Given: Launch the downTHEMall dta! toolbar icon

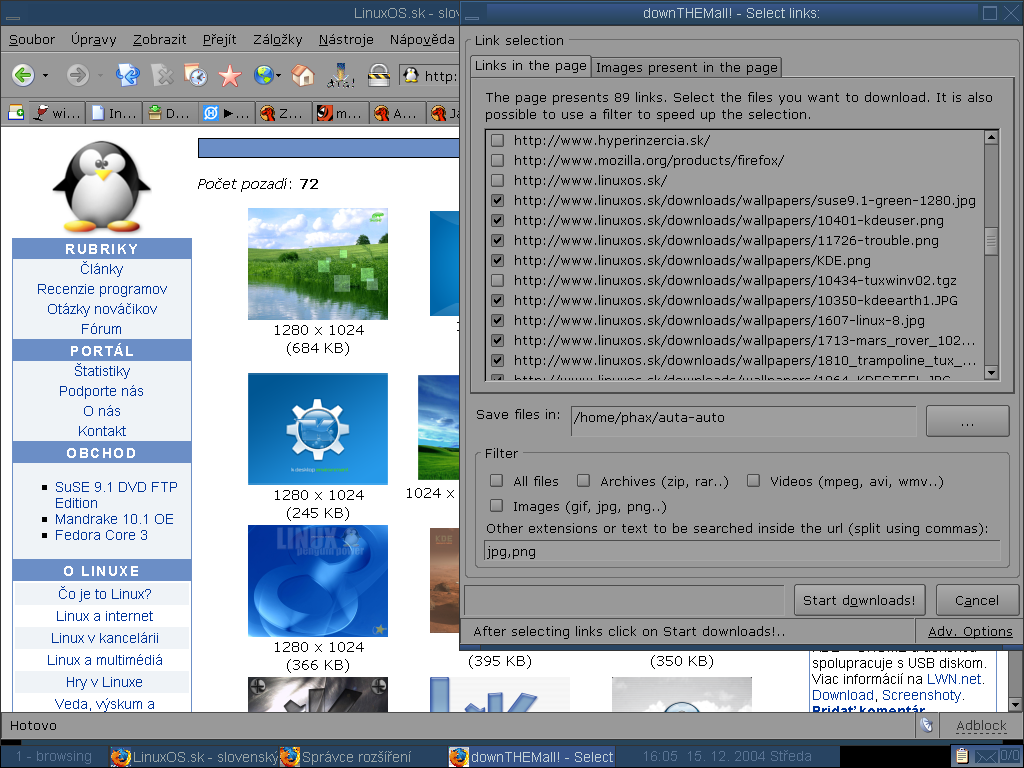Looking at the screenshot, I should pyautogui.click(x=341, y=76).
